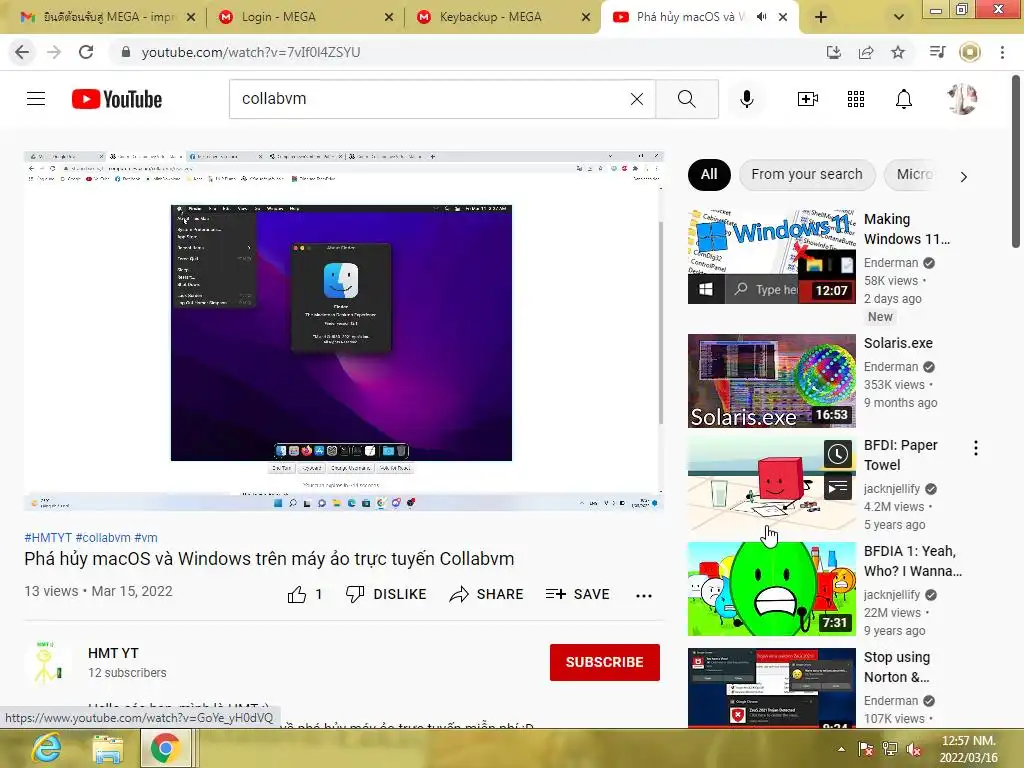The width and height of the screenshot is (1024, 768).
Task: Clear the search box text
Action: coord(637,99)
